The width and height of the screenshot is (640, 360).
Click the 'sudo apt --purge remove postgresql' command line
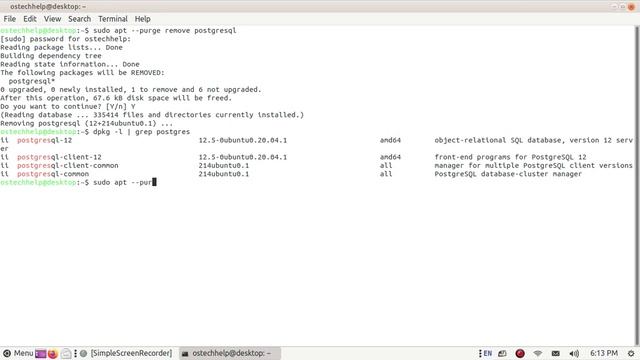(x=165, y=31)
